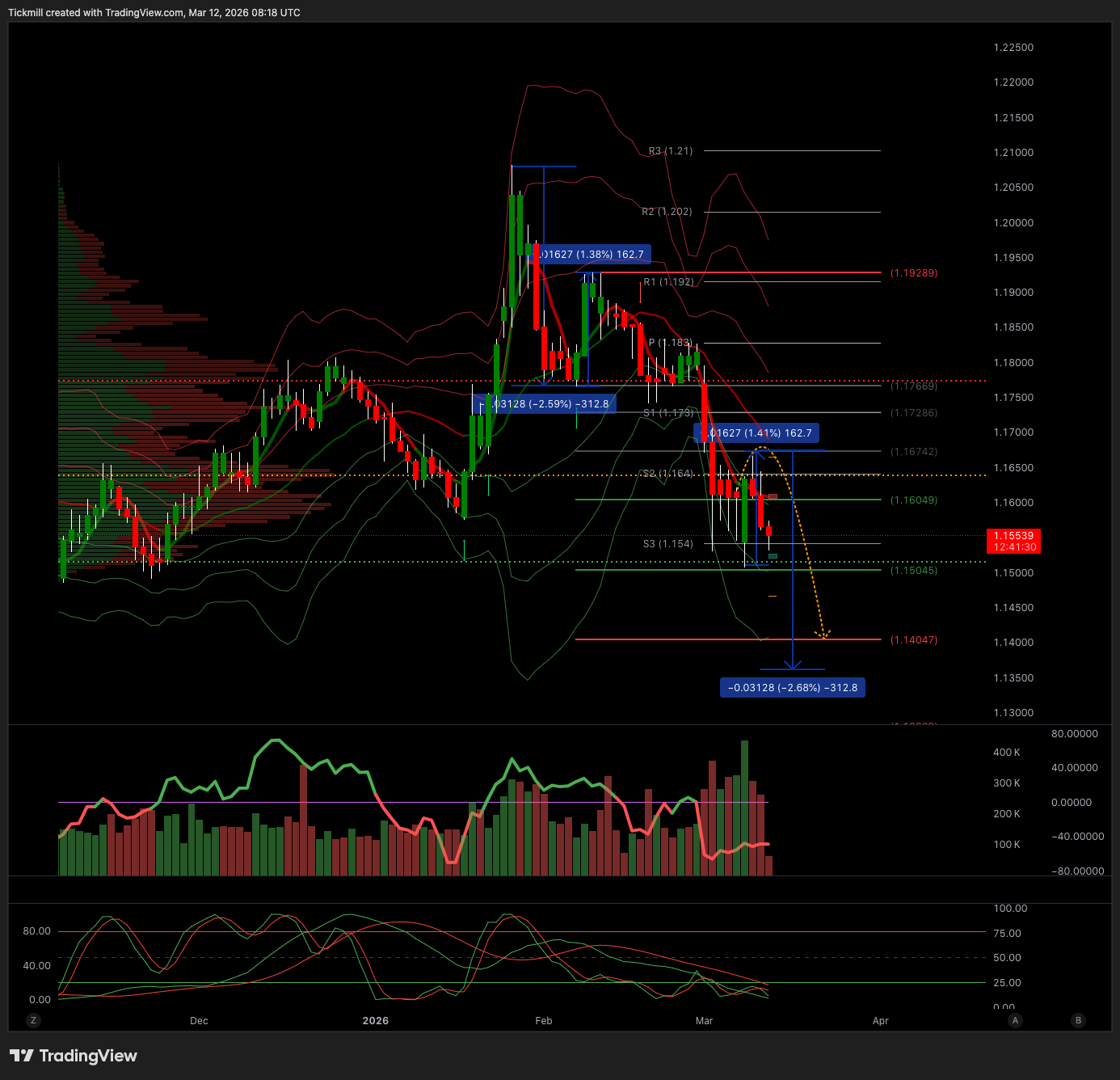Select the R3 (1.21) pivot label
The image size is (1120, 1080).
tap(670, 151)
